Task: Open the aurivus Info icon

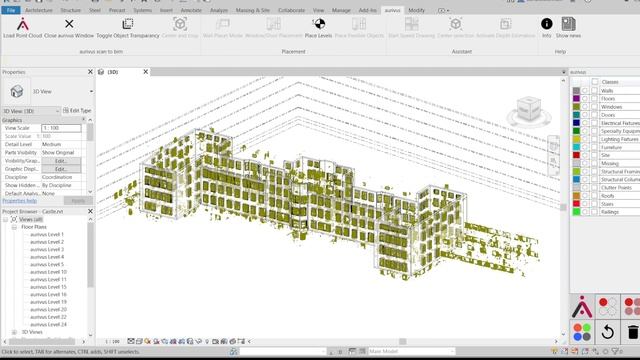Action: pyautogui.click(x=547, y=24)
